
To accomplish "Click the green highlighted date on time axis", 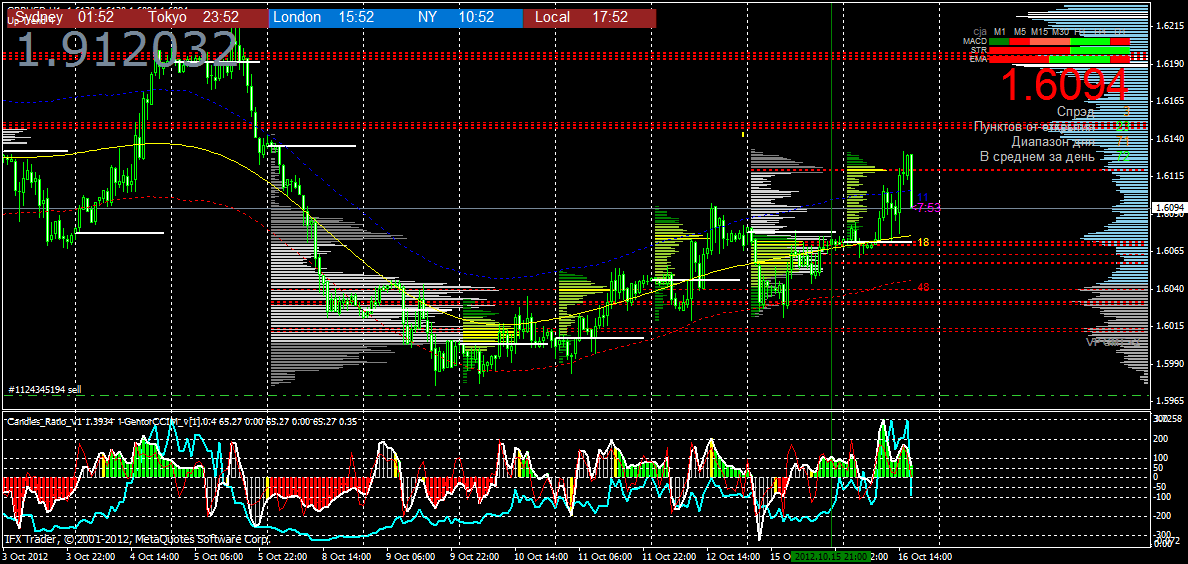I will tap(831, 556).
